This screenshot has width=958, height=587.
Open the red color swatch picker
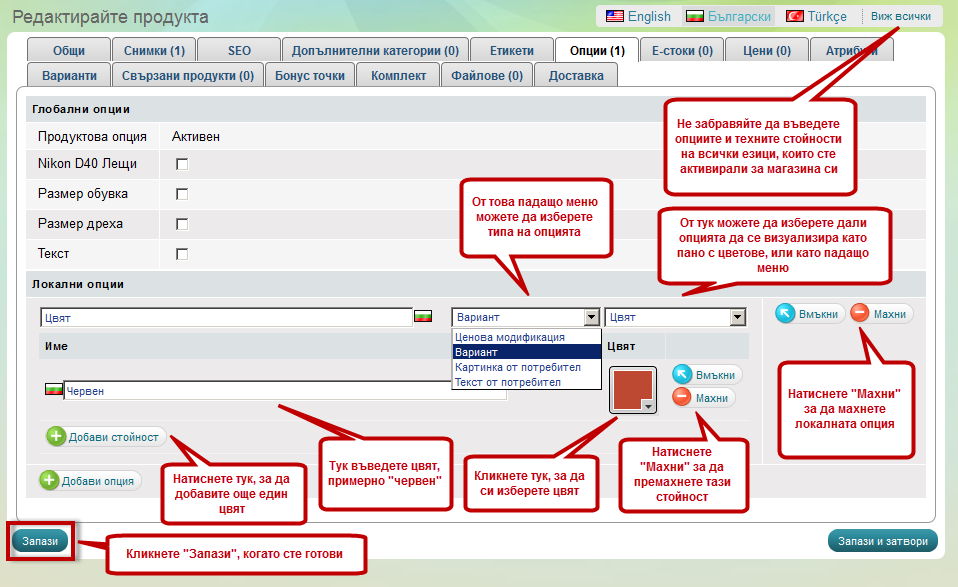632,389
